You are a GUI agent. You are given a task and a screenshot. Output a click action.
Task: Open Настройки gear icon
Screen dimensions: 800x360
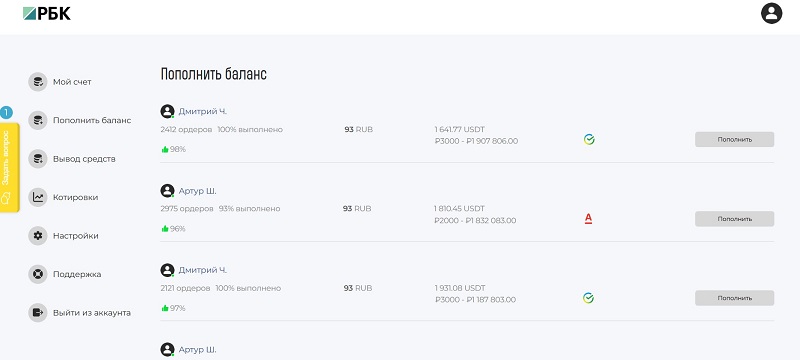[38, 236]
